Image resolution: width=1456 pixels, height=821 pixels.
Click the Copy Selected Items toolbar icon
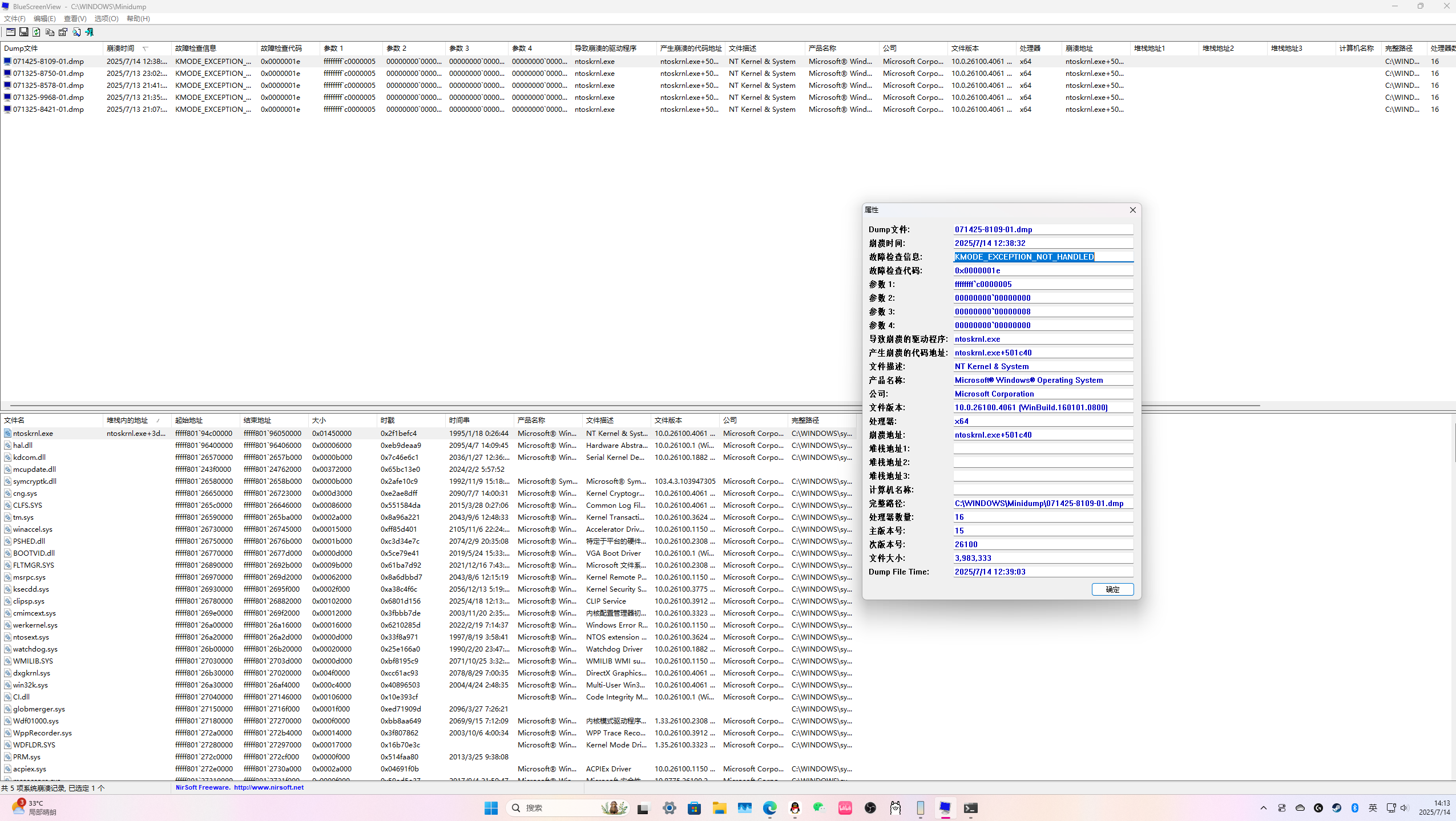[50, 32]
